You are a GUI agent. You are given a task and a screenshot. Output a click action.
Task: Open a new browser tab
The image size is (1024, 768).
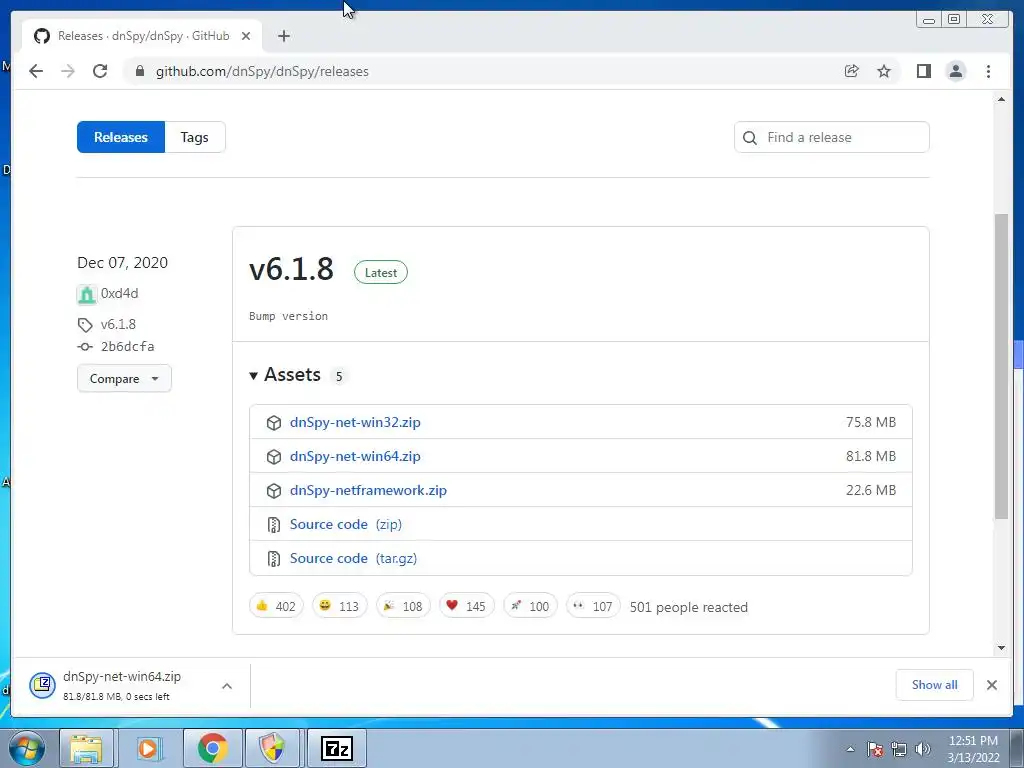(x=283, y=36)
